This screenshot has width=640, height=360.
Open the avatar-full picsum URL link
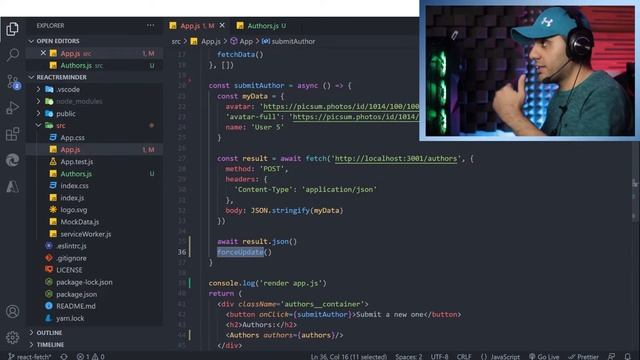[x=356, y=117]
